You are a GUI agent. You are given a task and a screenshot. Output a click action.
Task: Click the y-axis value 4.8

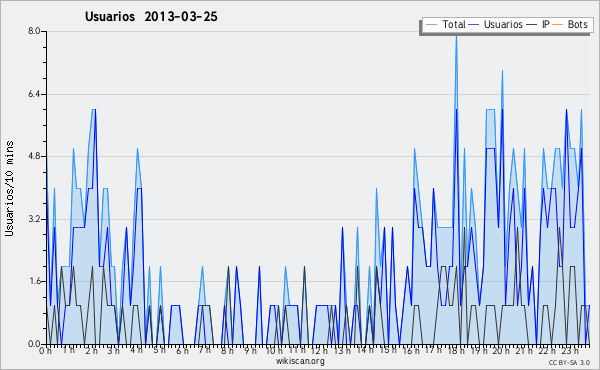click(x=34, y=156)
